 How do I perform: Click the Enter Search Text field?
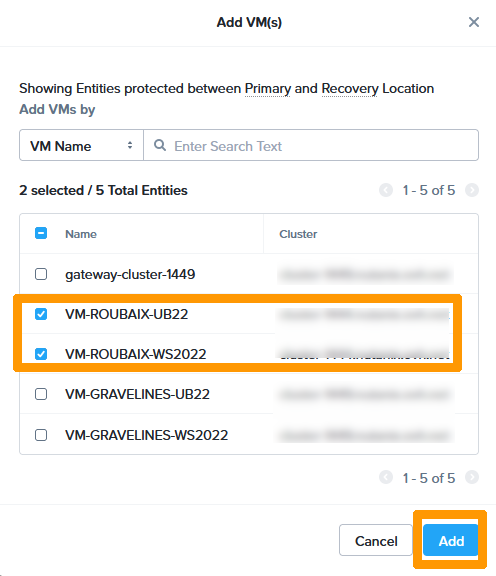tap(311, 145)
